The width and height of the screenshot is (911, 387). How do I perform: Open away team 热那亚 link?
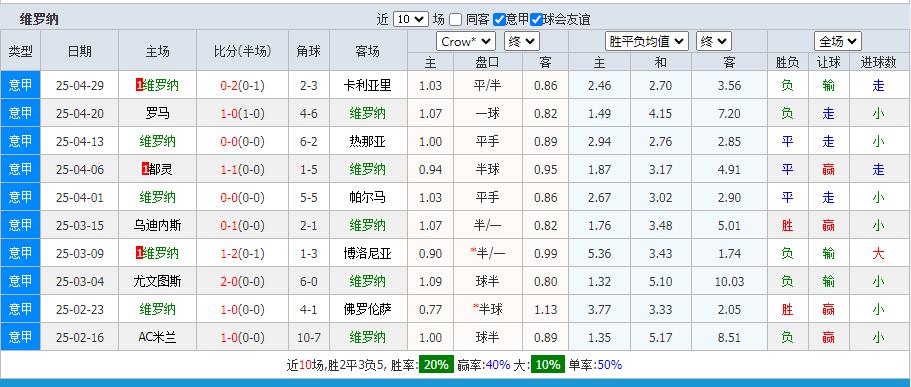[368, 141]
